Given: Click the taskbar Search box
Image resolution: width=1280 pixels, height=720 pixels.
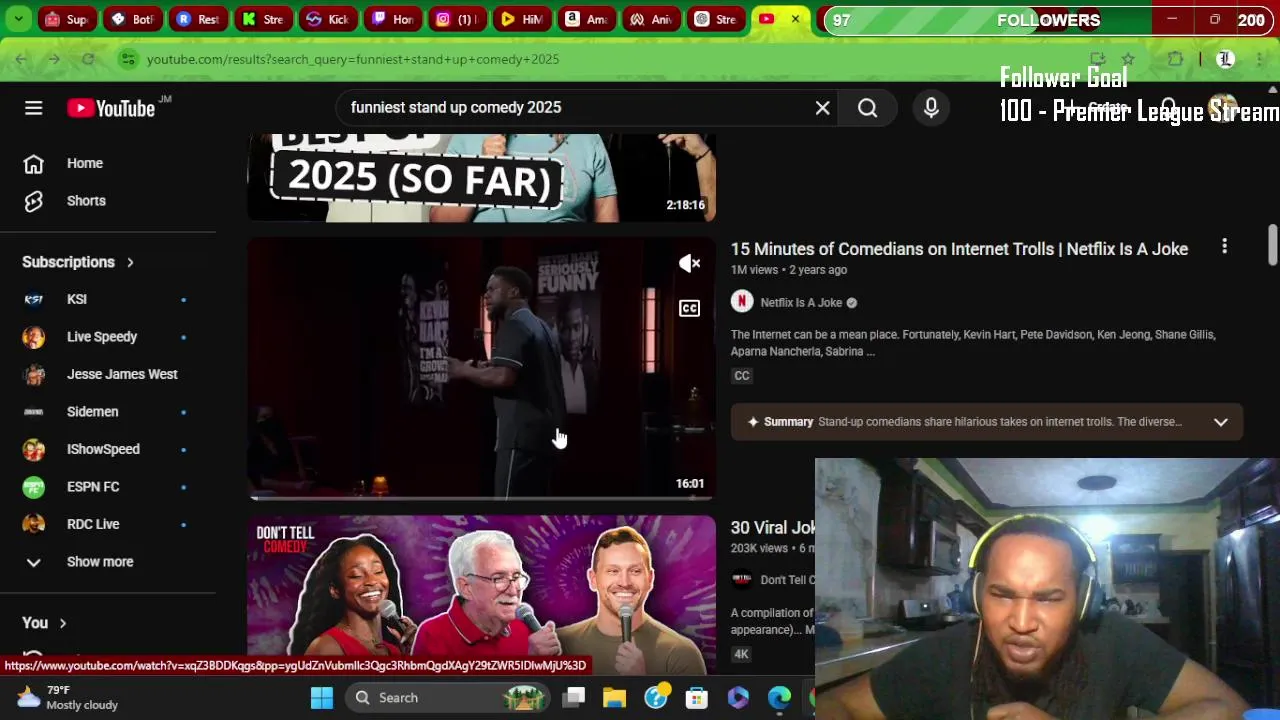Looking at the screenshot, I should pos(448,698).
